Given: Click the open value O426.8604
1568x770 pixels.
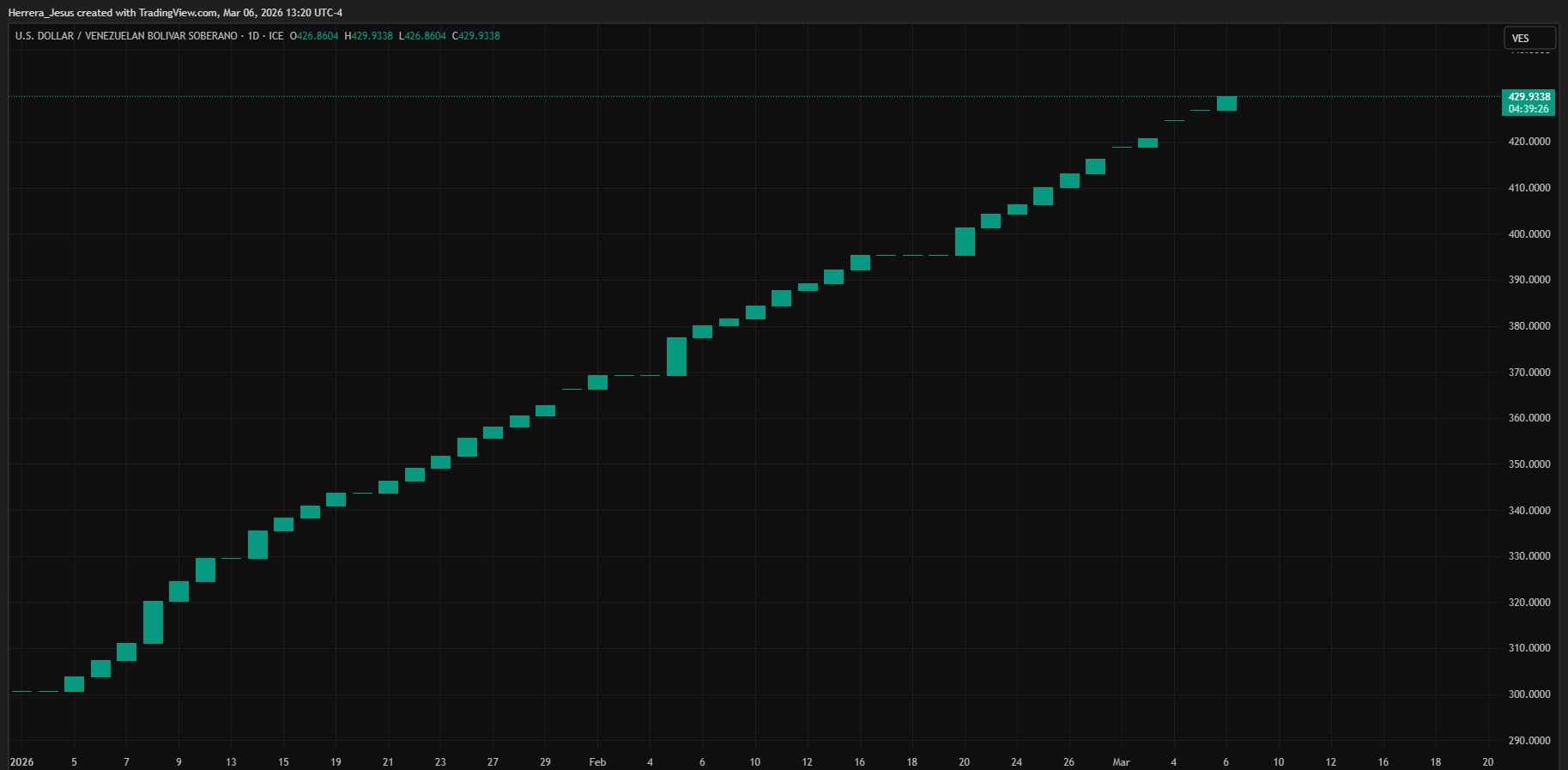Looking at the screenshot, I should (x=314, y=36).
